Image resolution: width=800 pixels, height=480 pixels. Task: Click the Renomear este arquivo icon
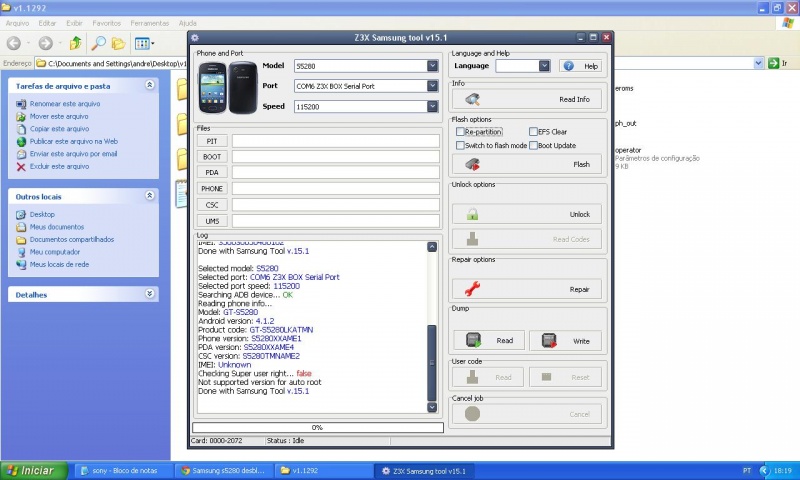(x=21, y=104)
